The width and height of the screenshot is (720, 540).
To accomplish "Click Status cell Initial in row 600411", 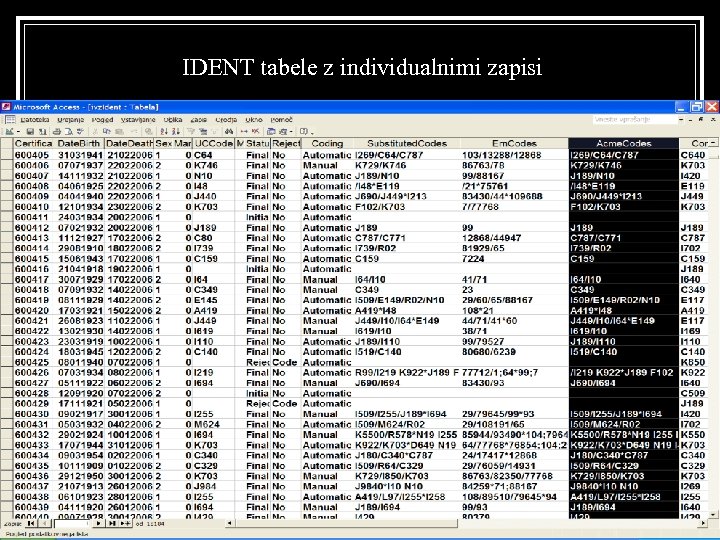I will 257,217.
